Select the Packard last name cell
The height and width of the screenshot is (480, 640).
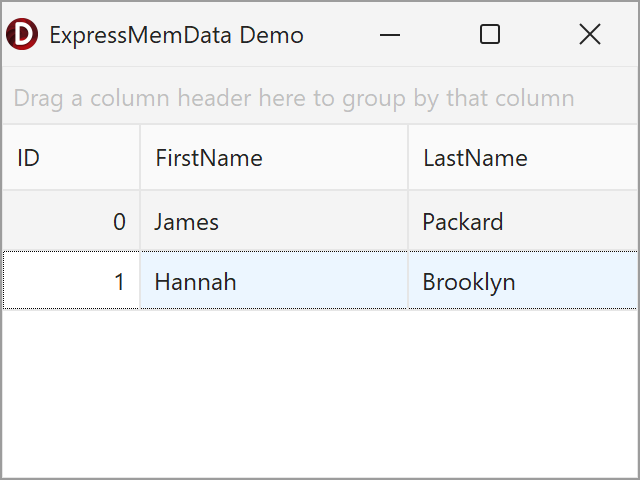click(522, 222)
